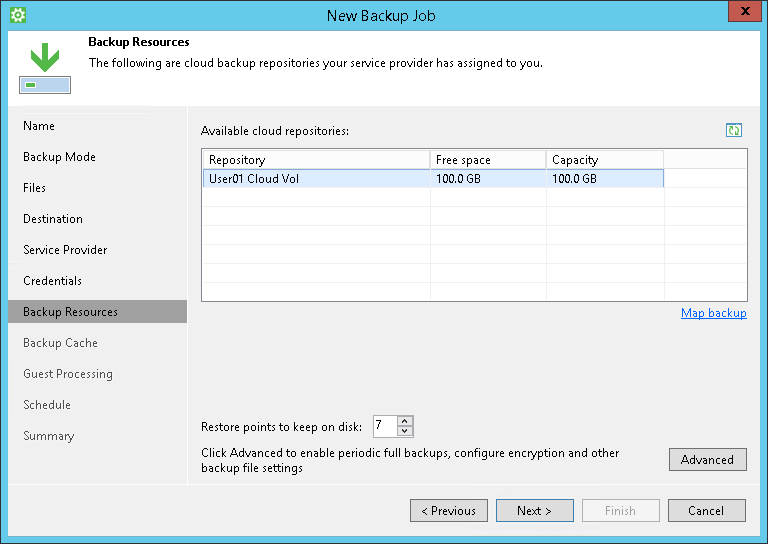Open the Files wizard step
This screenshot has width=768, height=544.
(34, 188)
